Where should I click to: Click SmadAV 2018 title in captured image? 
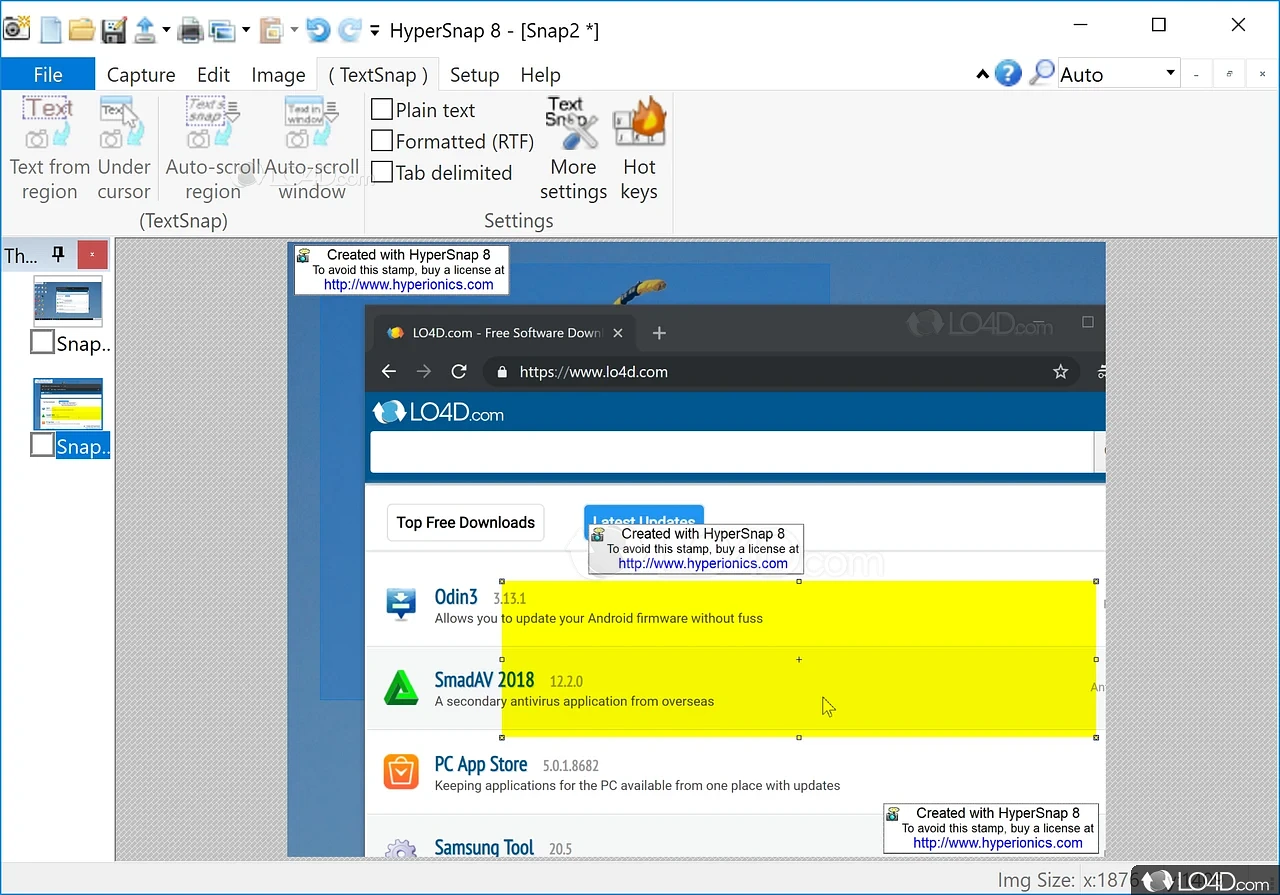[485, 680]
